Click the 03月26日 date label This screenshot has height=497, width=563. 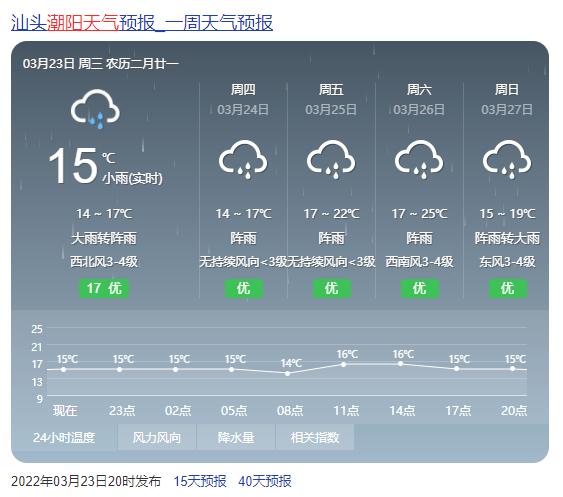pos(419,110)
